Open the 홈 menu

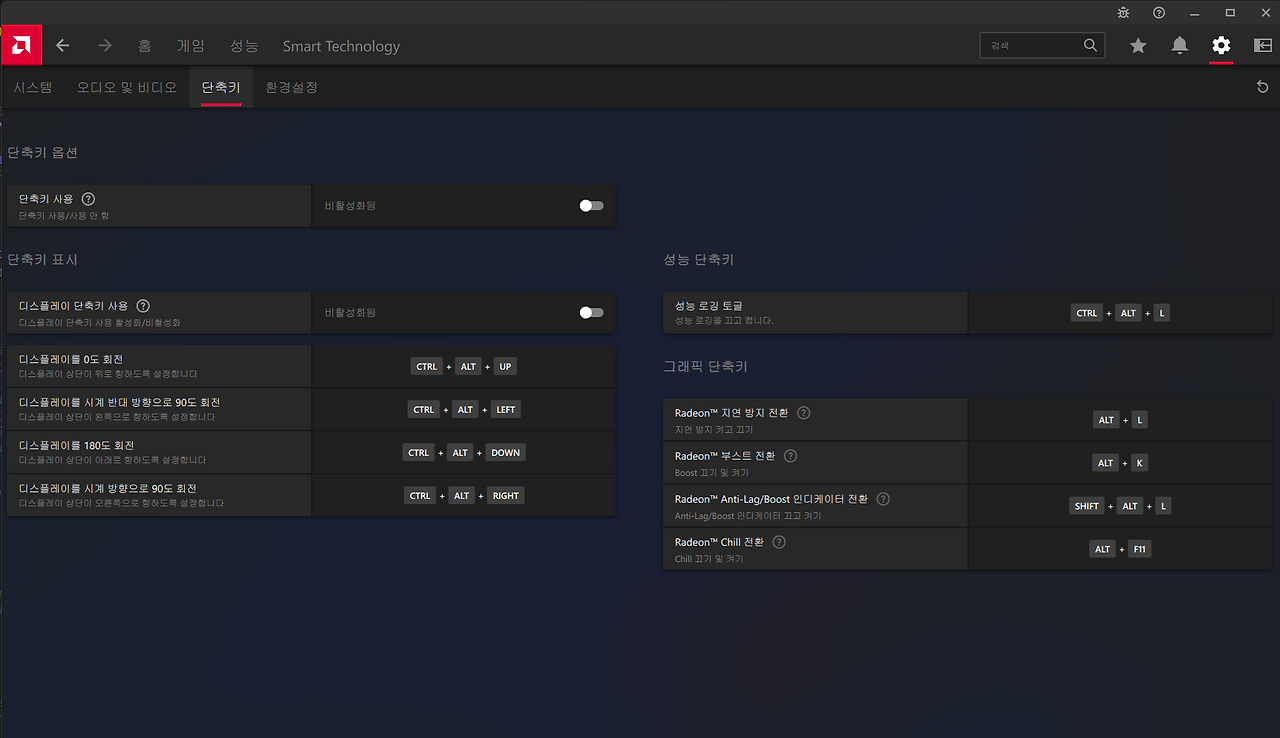tap(145, 46)
